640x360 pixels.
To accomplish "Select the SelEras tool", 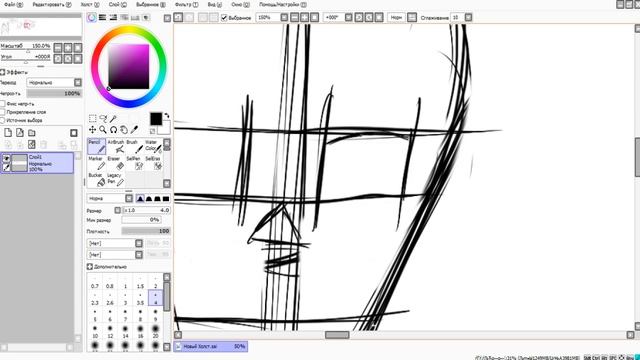I will (153, 163).
